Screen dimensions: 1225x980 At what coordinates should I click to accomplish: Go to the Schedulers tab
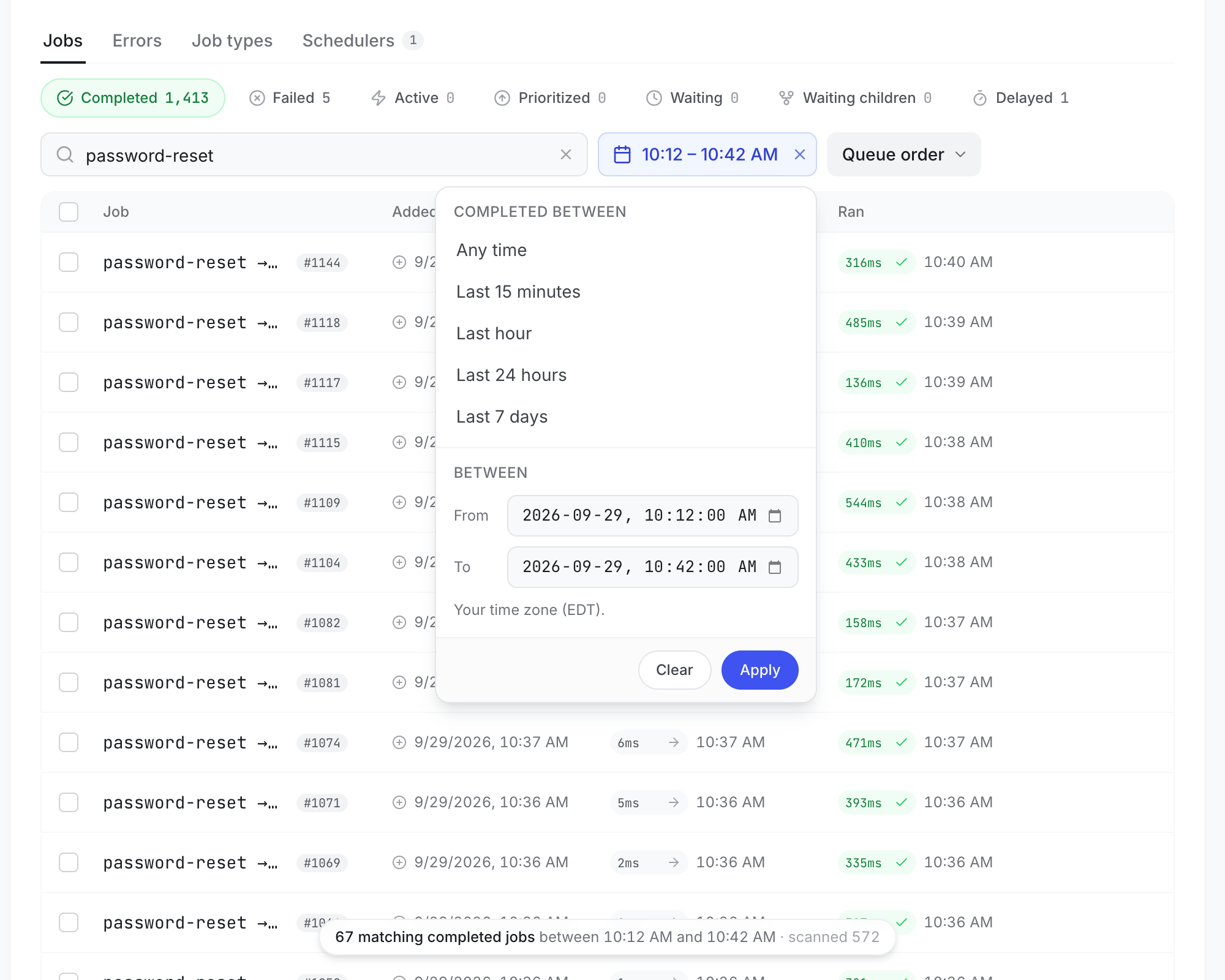coord(363,40)
